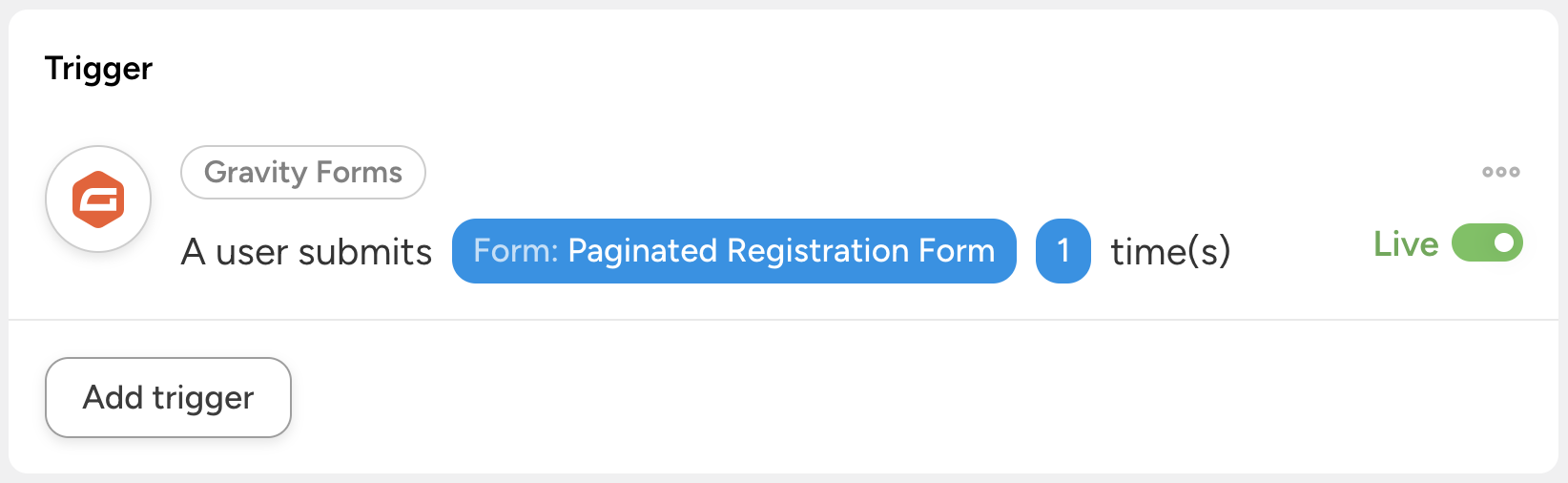
Task: Click the "time(s)" label
Action: click(1170, 252)
